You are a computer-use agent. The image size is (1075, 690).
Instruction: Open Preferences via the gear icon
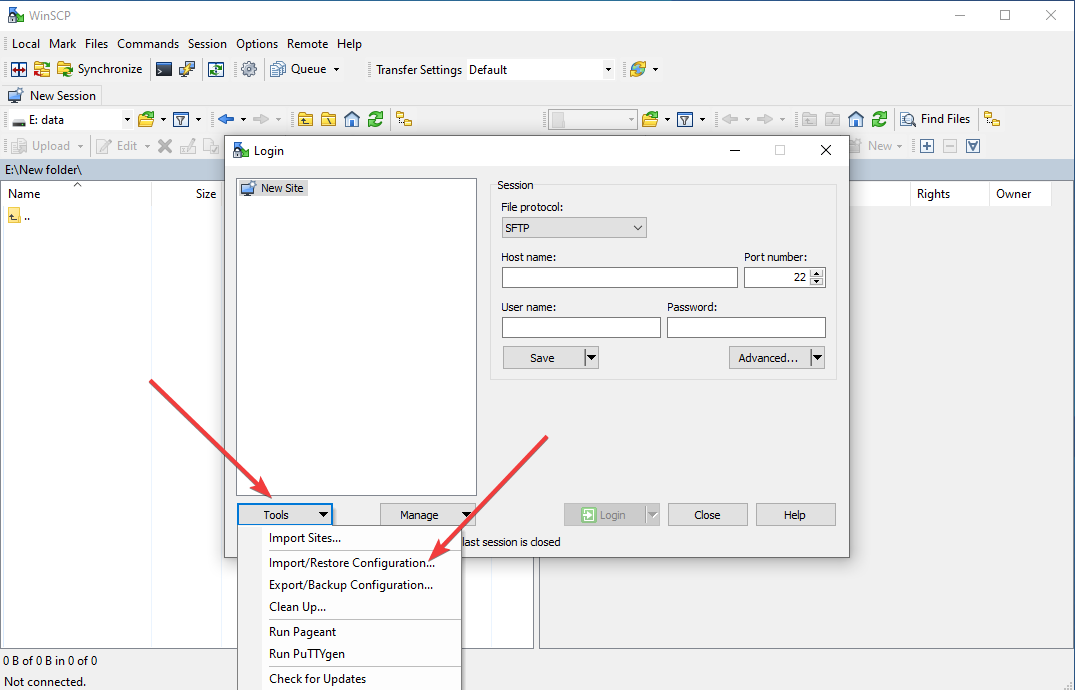tap(249, 69)
